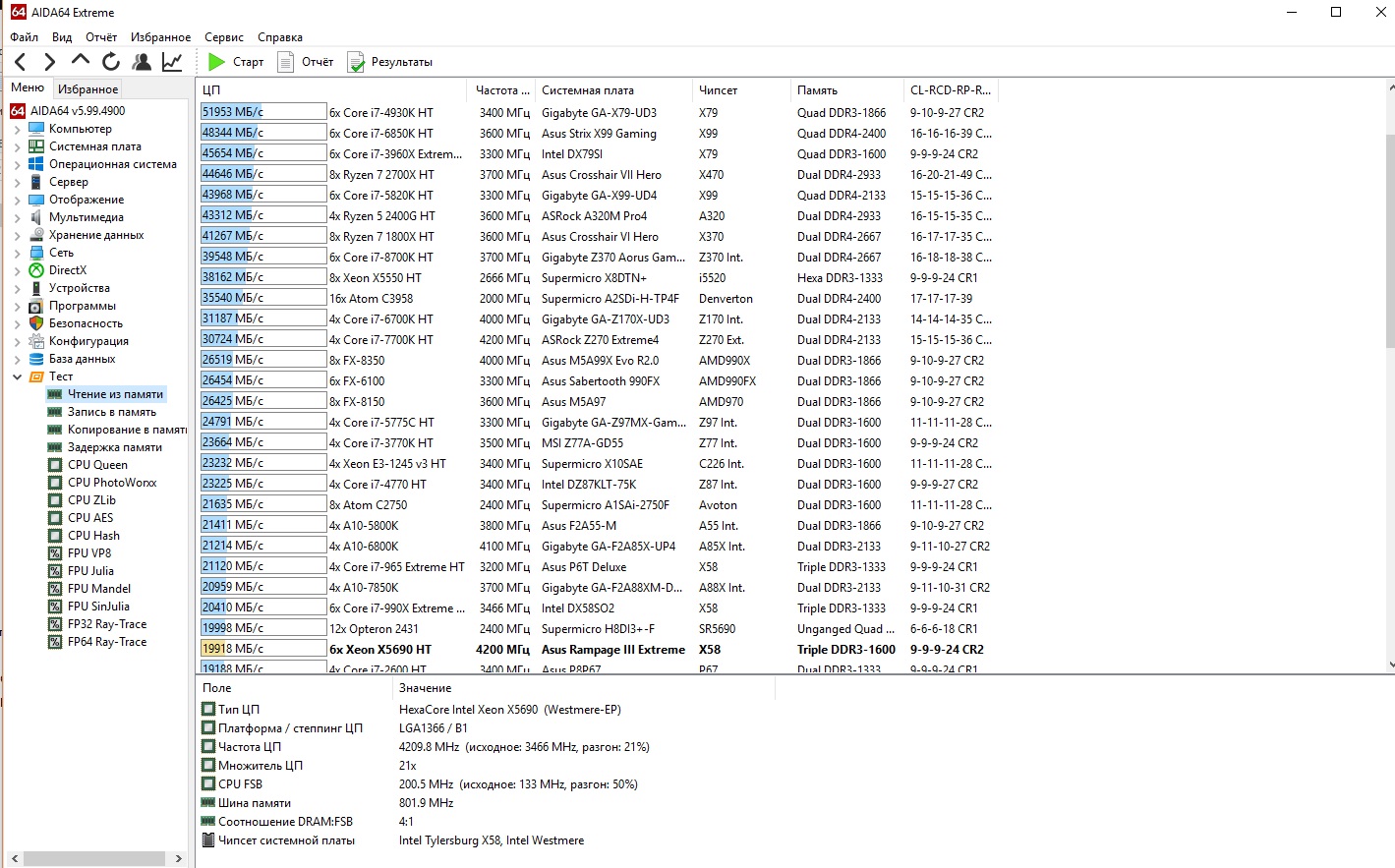Image resolution: width=1395 pixels, height=868 pixels.
Task: Click the monitor icon beside Компьютер
Action: click(36, 129)
